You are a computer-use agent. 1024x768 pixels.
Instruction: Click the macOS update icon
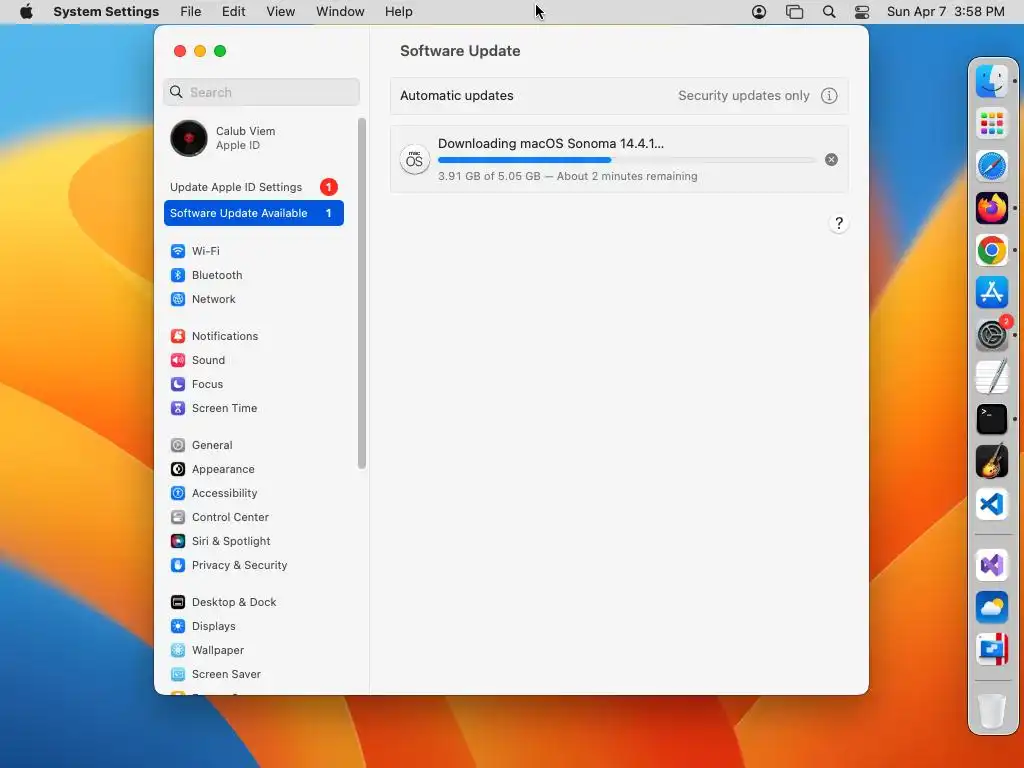[414, 160]
